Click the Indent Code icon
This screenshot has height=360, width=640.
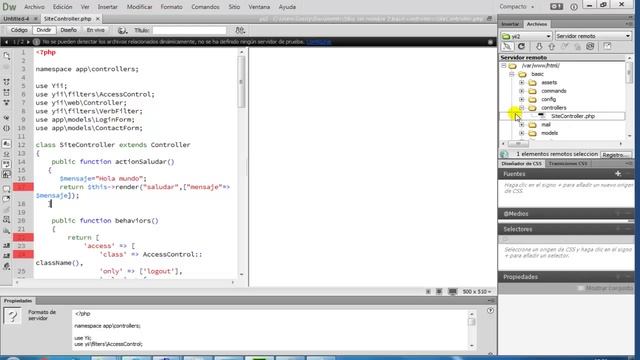point(7,246)
